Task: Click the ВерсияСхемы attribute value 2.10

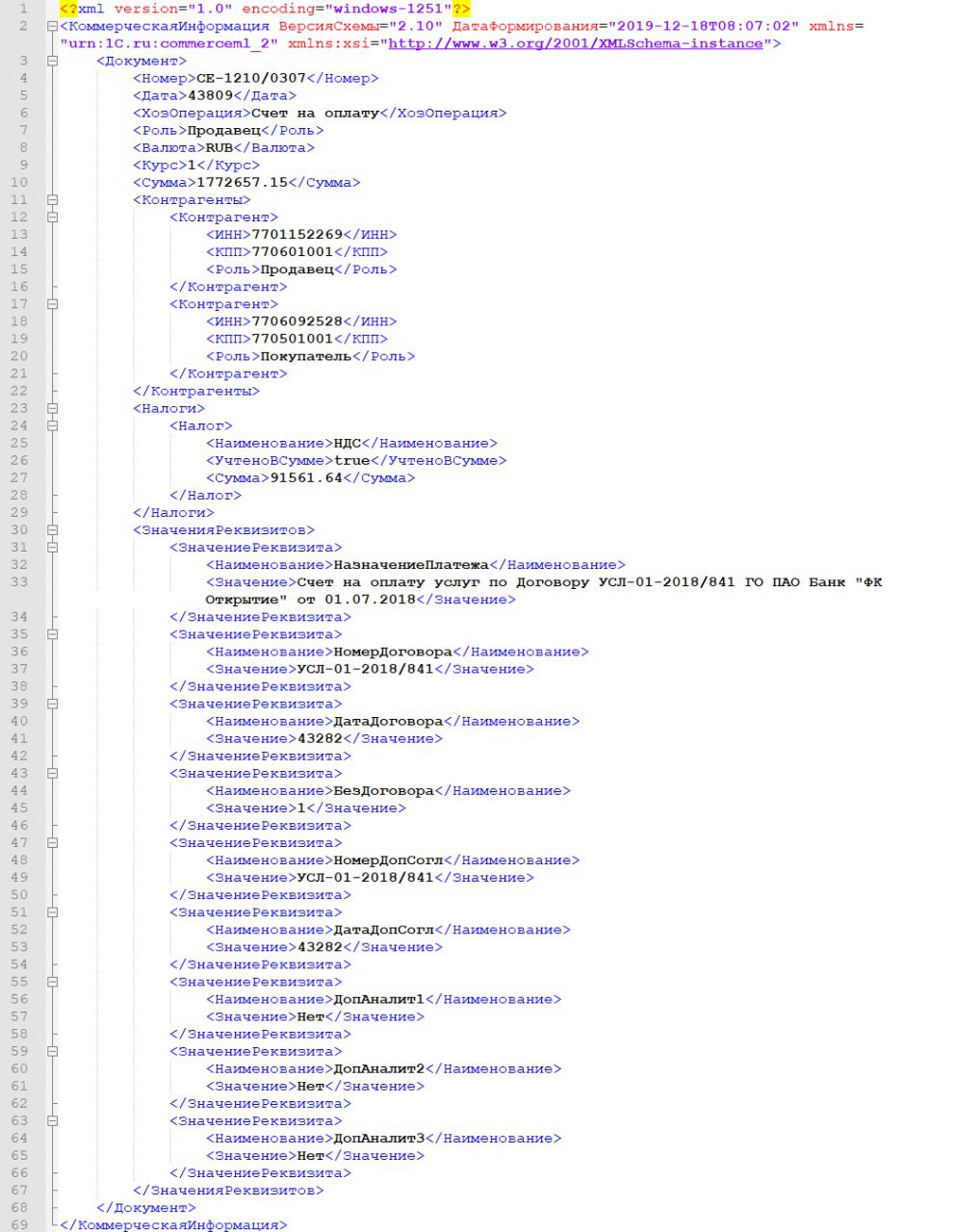Action: [415, 26]
